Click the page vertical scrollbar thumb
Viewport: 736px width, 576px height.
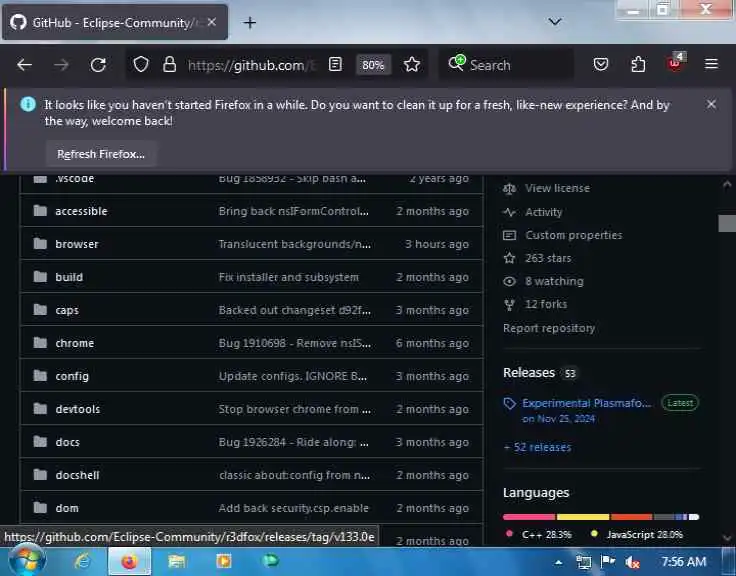727,223
